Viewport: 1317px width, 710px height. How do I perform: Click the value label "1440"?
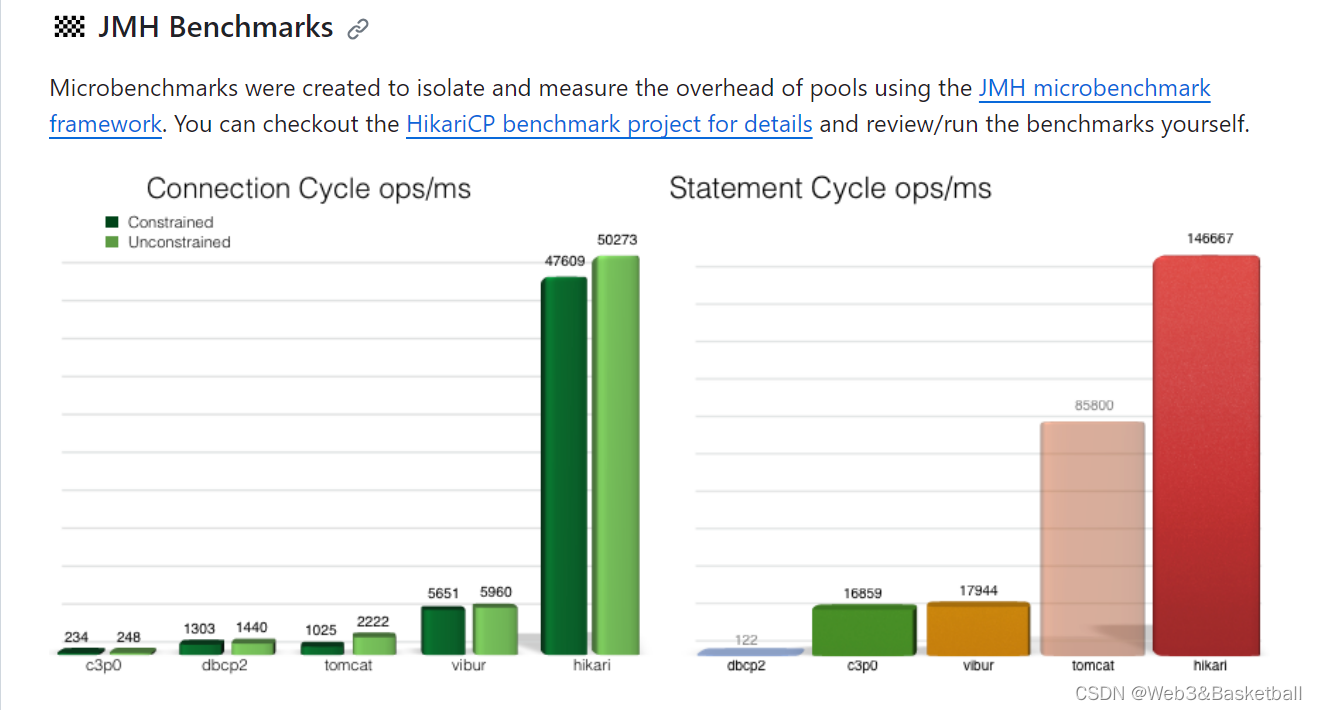click(251, 628)
